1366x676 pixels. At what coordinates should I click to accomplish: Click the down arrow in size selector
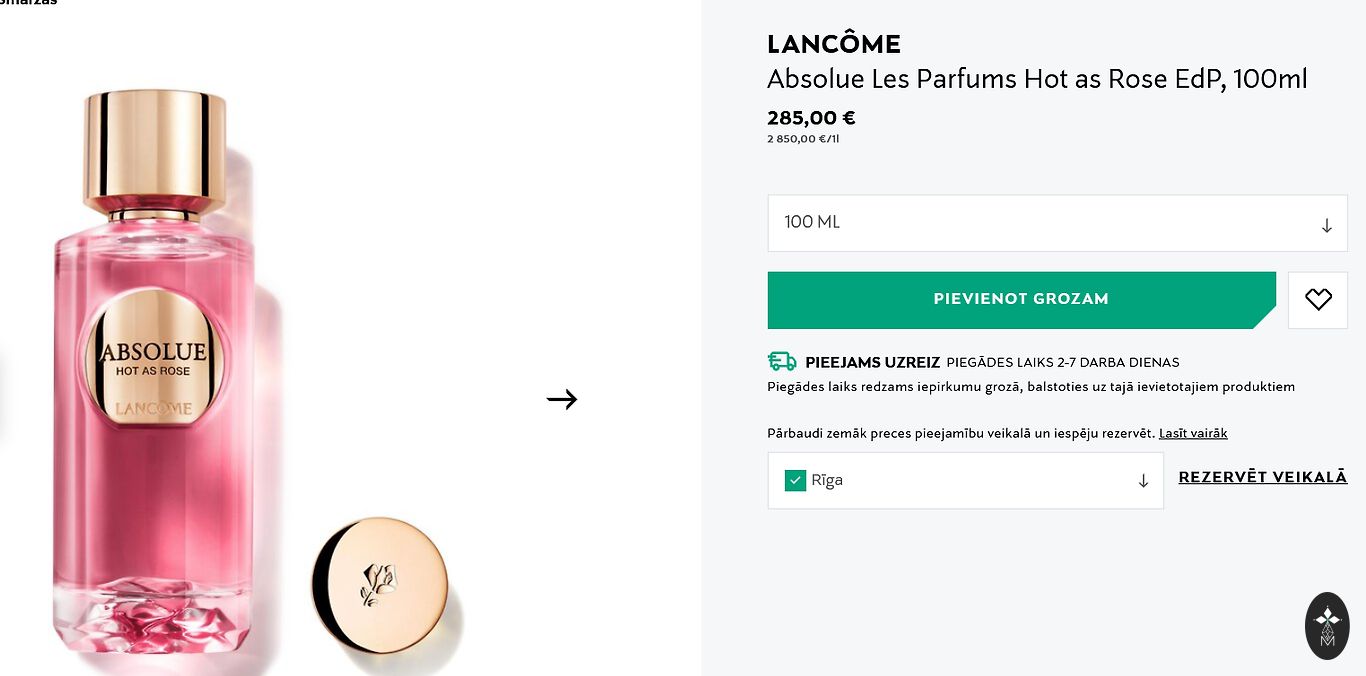point(1326,225)
